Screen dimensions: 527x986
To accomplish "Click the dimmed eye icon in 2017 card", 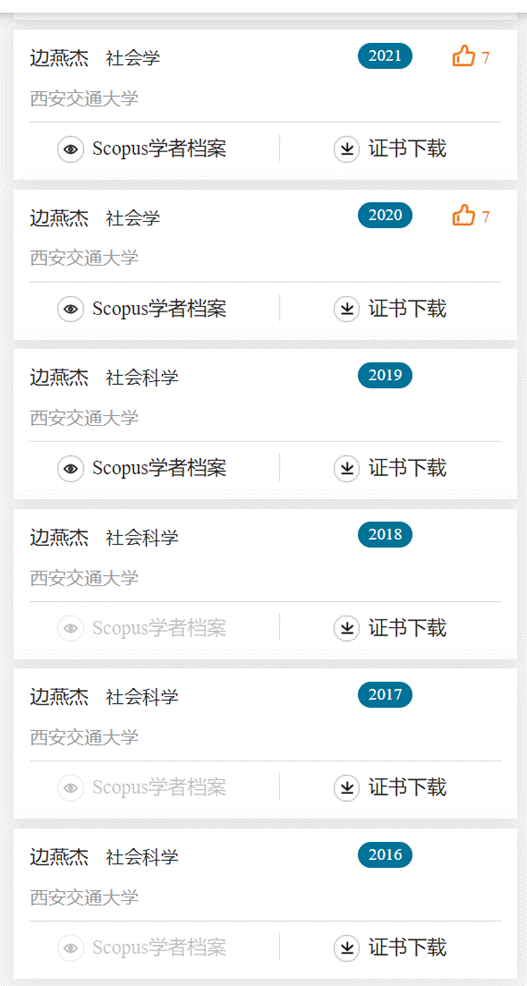I will click(70, 787).
